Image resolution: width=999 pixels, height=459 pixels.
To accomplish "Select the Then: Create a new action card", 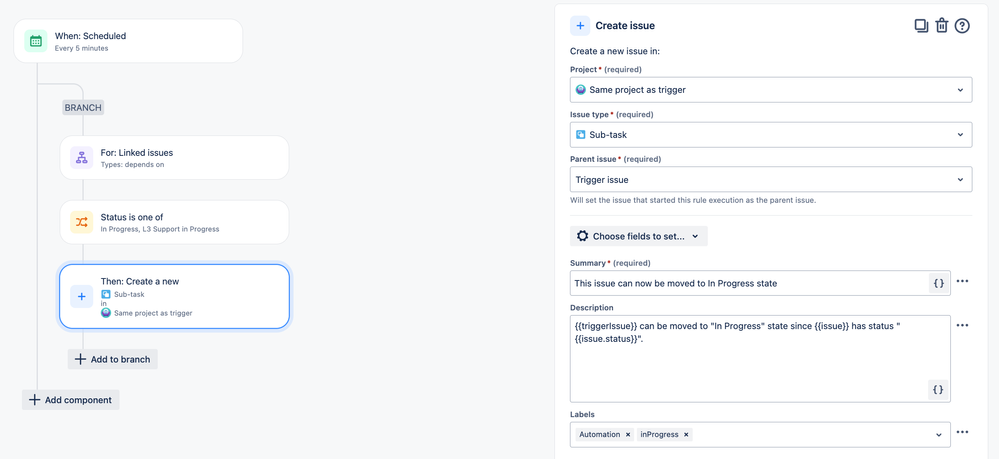I will pos(175,296).
